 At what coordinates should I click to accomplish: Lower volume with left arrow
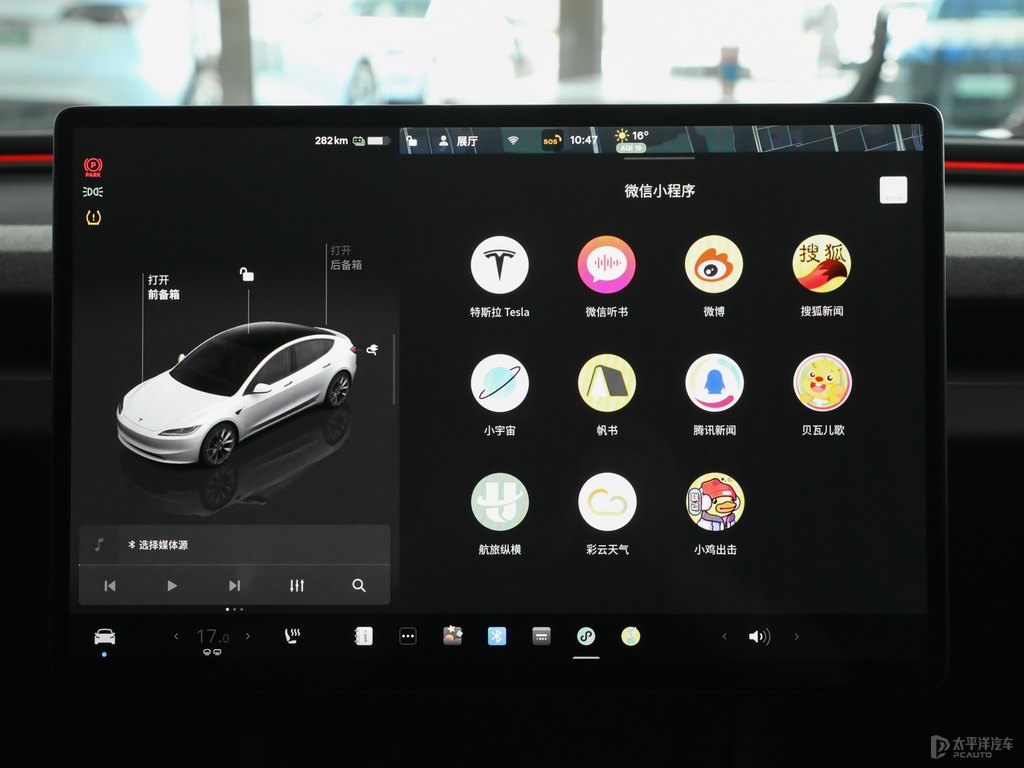[x=724, y=636]
